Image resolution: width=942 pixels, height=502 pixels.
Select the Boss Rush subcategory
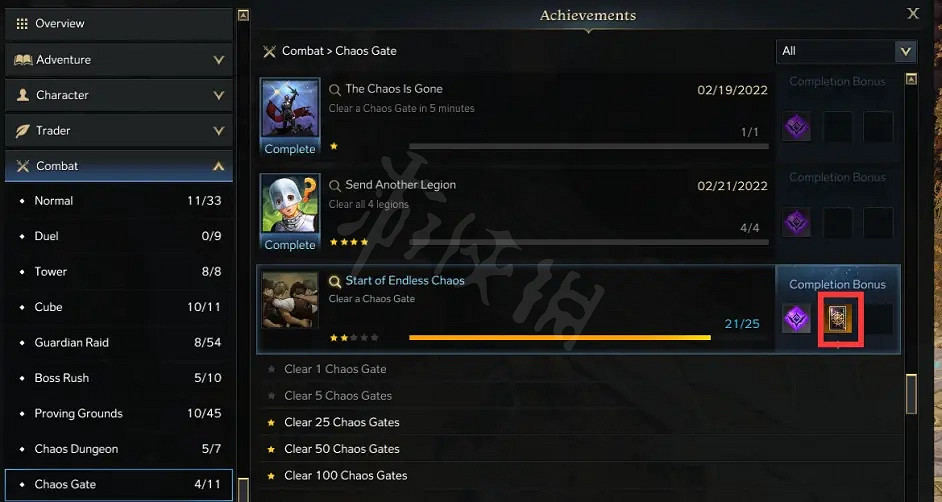[119, 378]
